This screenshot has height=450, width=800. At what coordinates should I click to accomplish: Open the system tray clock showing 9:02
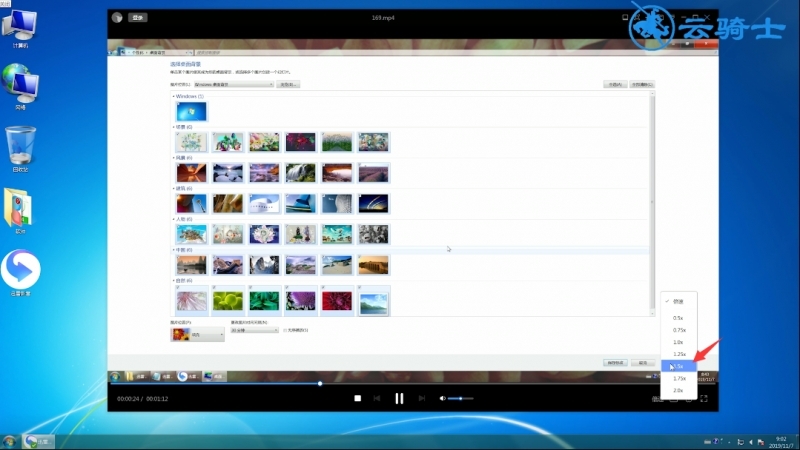[x=781, y=442]
